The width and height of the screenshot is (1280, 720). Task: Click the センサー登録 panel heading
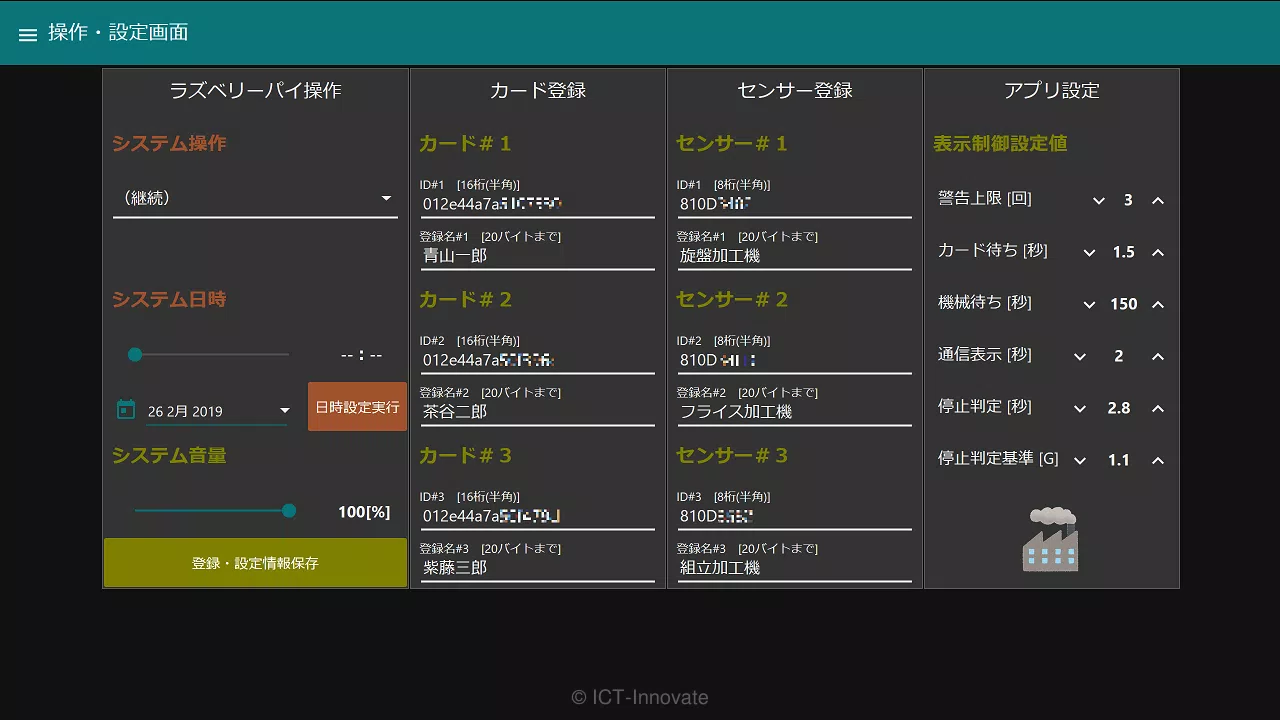click(x=794, y=91)
